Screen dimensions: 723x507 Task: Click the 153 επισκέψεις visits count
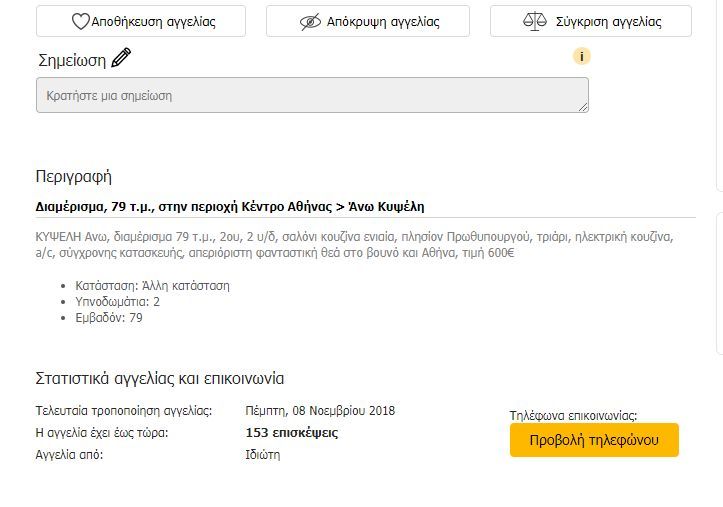[292, 433]
